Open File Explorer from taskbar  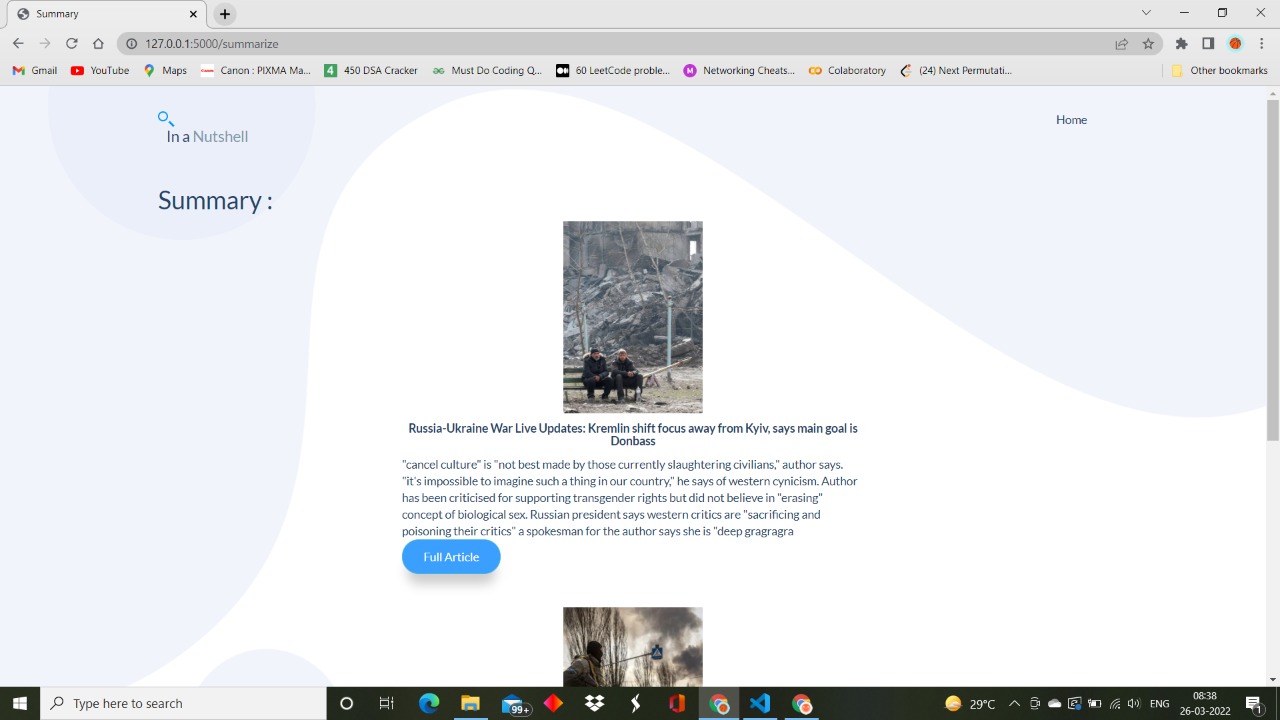[x=470, y=703]
